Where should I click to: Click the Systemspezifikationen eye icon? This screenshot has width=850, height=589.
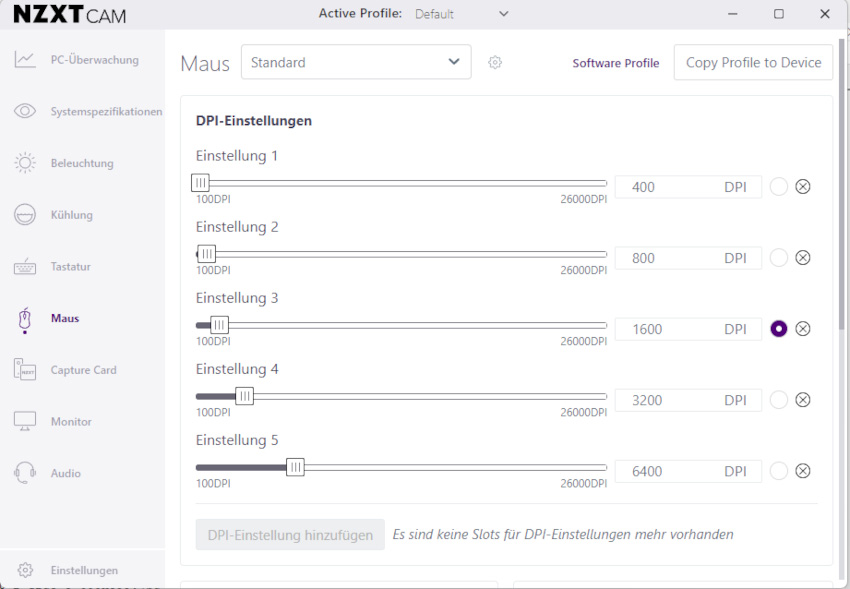click(25, 111)
